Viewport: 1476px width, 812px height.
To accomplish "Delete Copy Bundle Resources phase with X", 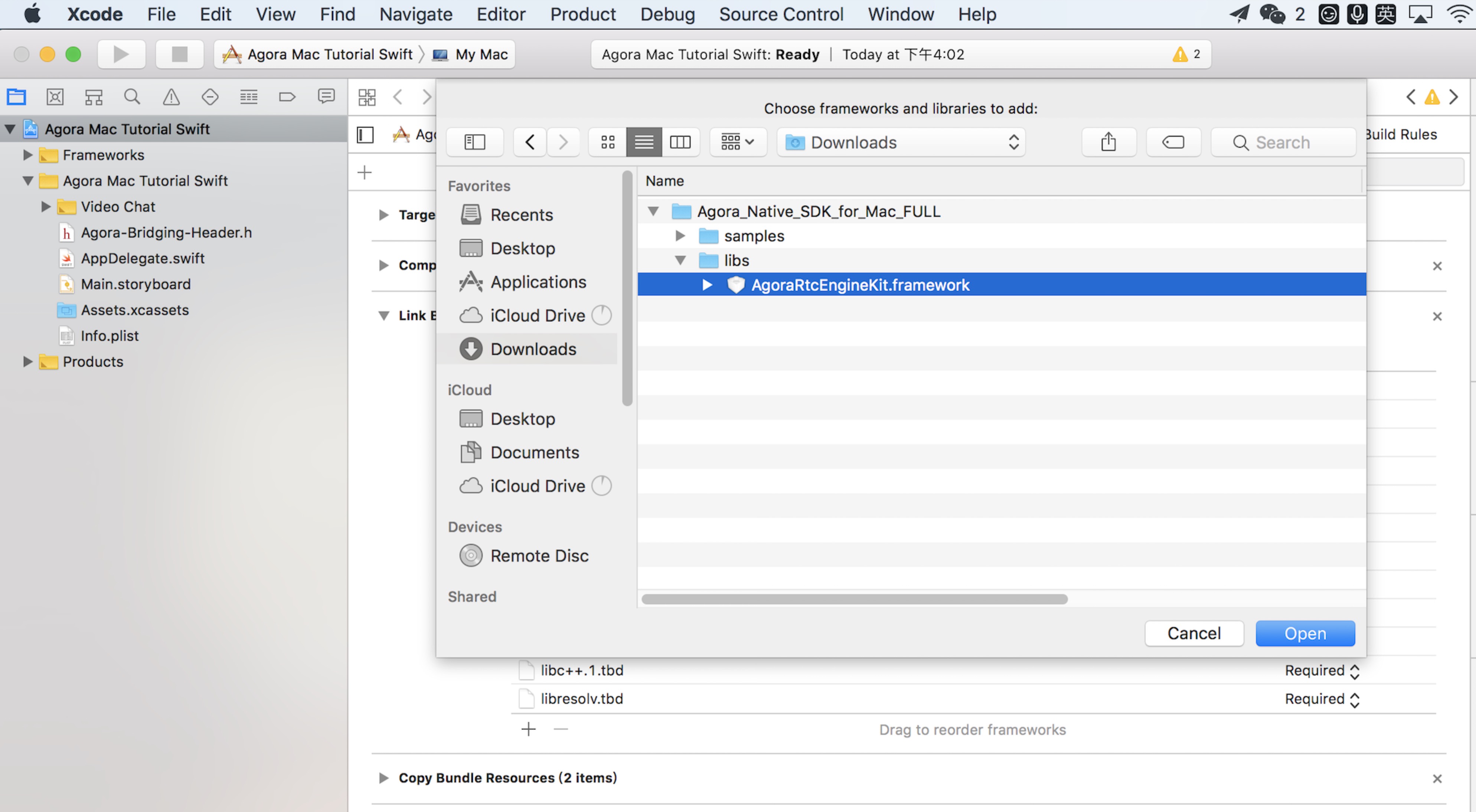I will tap(1437, 778).
